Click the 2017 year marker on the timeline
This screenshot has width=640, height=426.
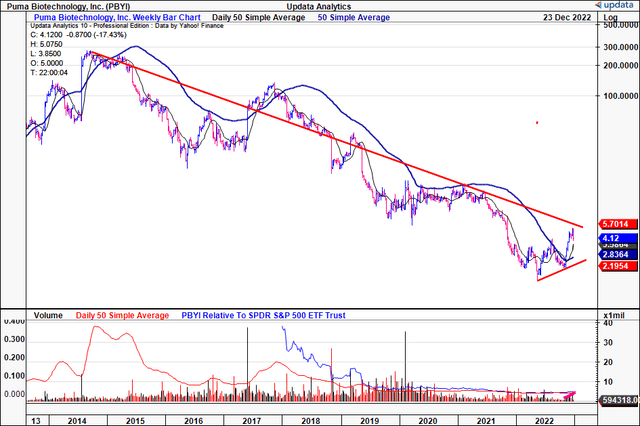[252, 421]
